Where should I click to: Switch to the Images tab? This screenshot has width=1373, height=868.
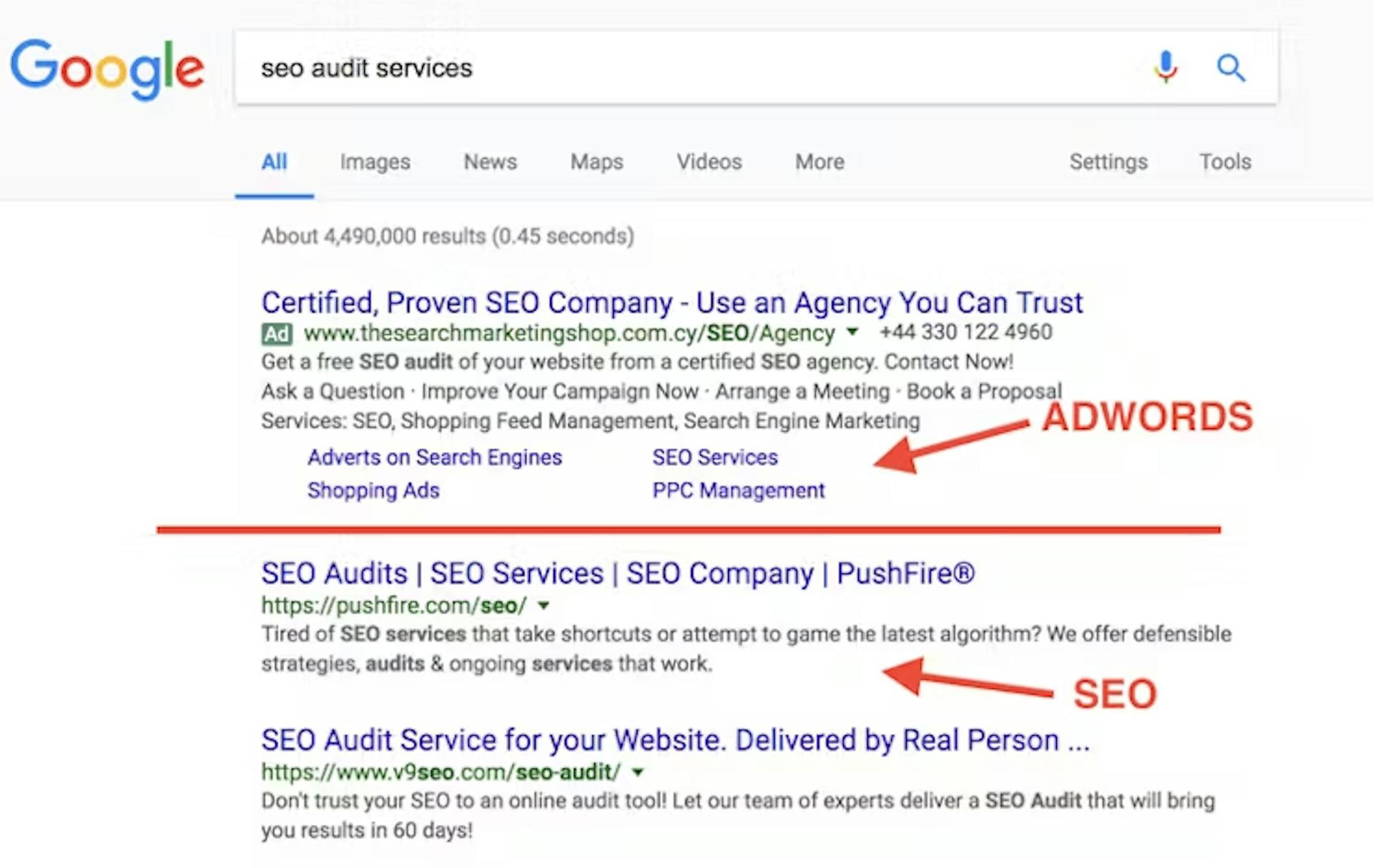(x=375, y=162)
